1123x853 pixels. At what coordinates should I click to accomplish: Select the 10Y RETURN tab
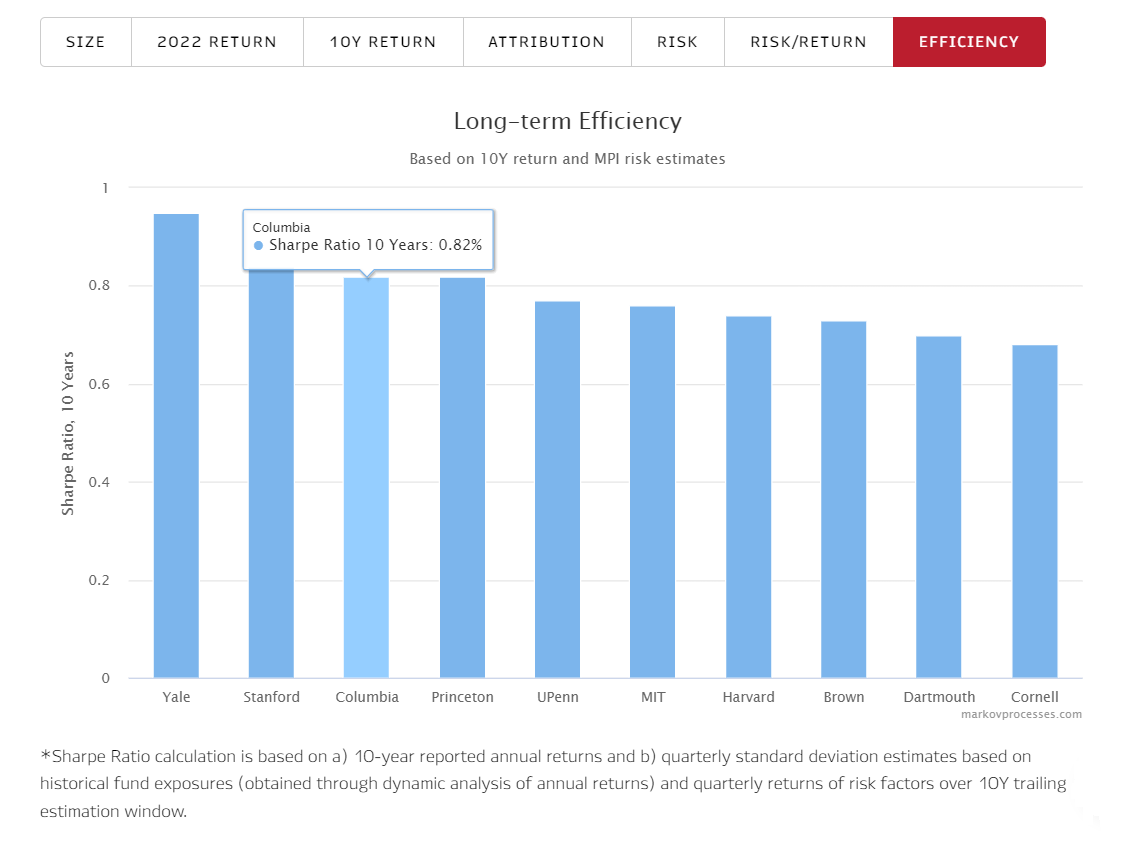point(383,42)
